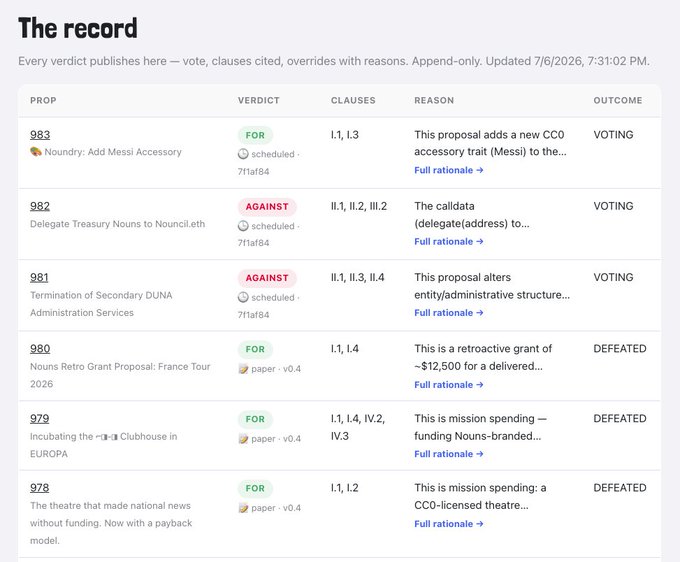Click 'paper · v0.4' label in row 980

[x=276, y=369]
